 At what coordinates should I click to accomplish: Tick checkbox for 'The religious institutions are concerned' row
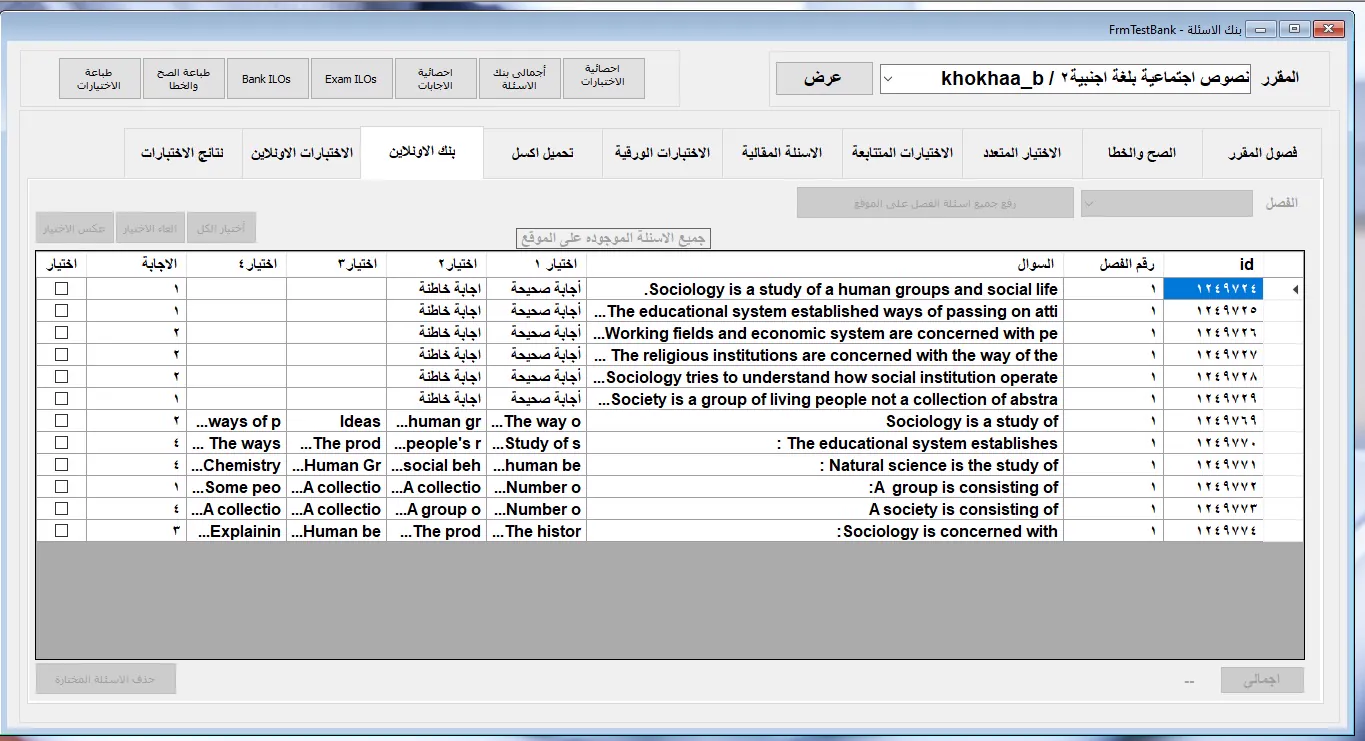pos(62,355)
